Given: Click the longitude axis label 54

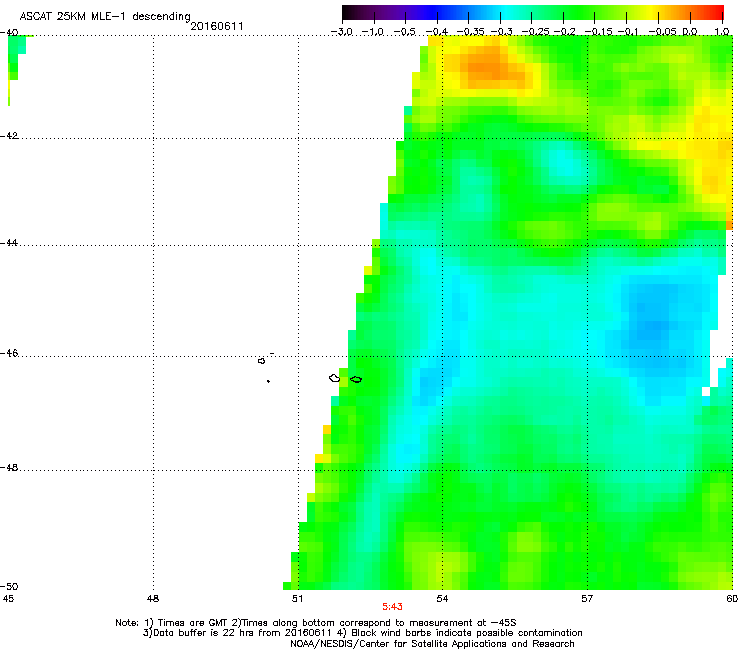Looking at the screenshot, I should [442, 599].
